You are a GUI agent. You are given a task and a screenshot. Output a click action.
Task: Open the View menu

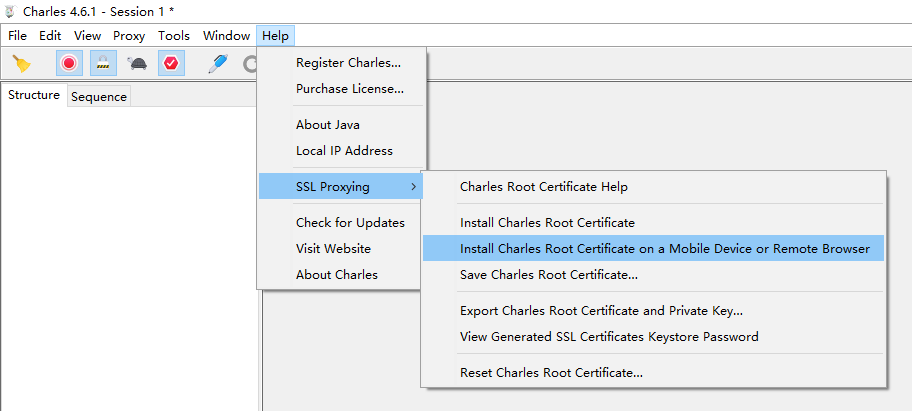coord(87,35)
